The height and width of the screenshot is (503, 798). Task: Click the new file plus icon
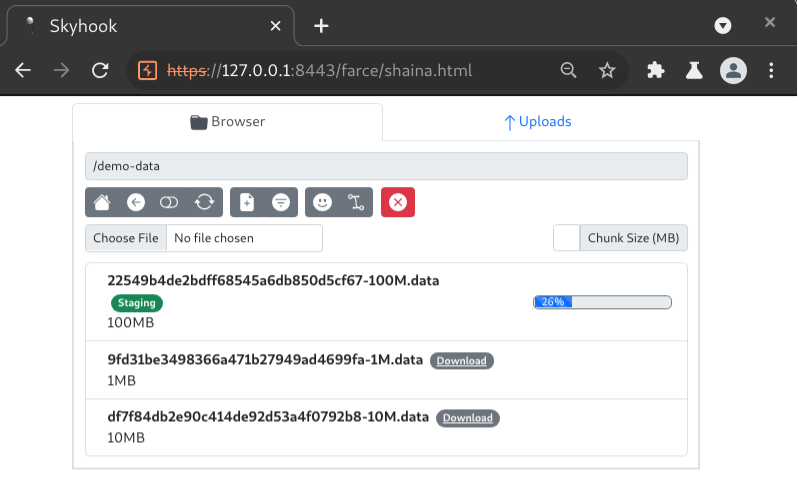(x=247, y=202)
